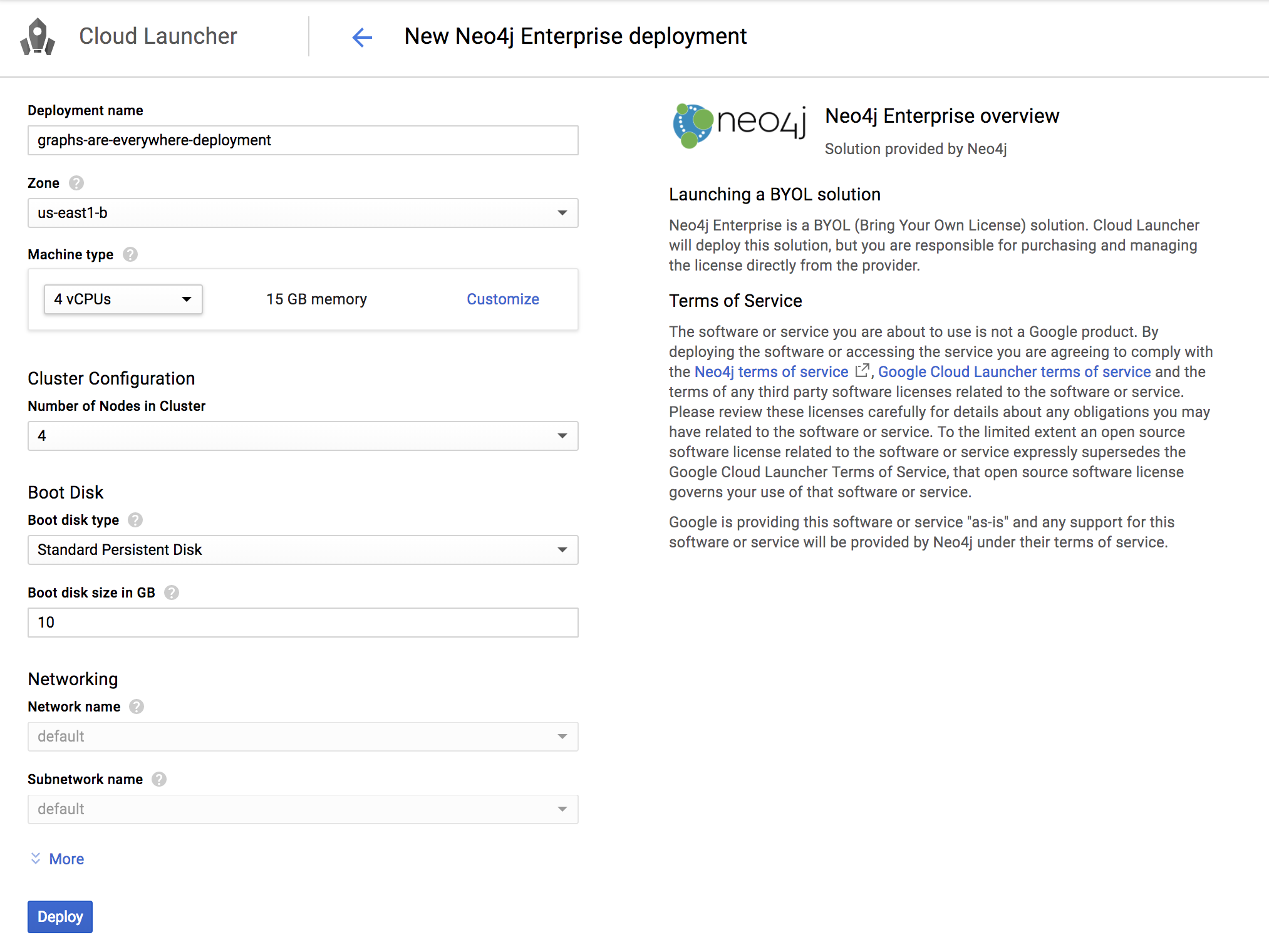Open the 4 vCPUs dropdown
Screen dimensions: 1269x952
(123, 299)
